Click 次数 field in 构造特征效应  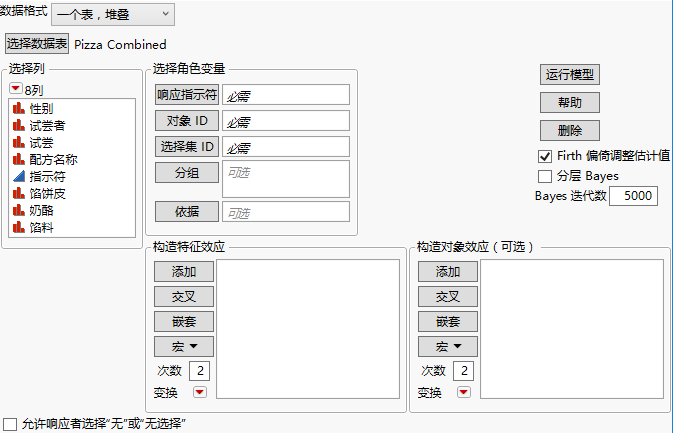click(200, 371)
